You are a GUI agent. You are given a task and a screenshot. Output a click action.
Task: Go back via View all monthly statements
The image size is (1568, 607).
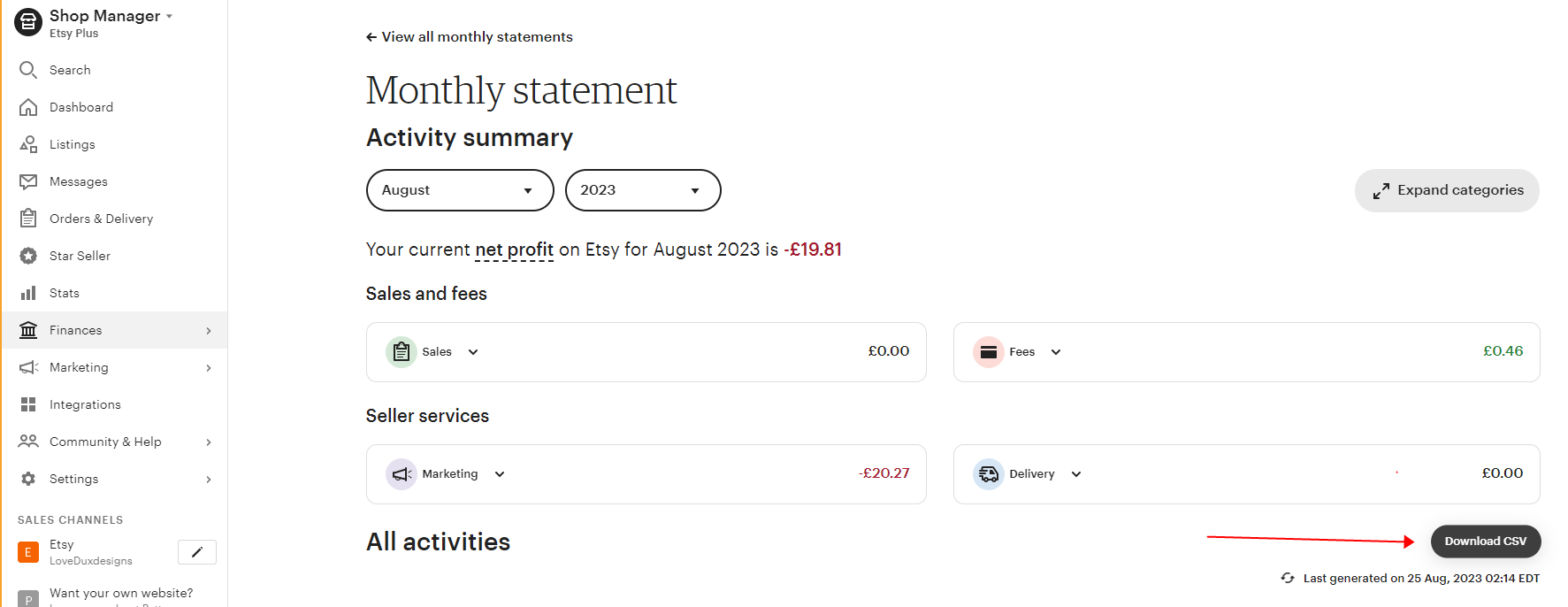pyautogui.click(x=470, y=37)
